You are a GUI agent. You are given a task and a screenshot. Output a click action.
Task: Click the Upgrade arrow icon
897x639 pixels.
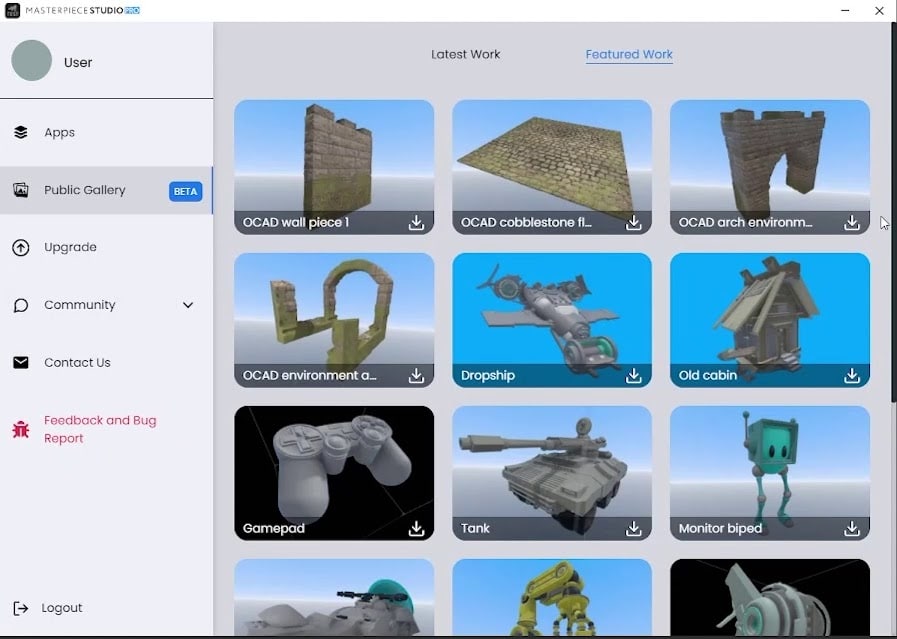pyautogui.click(x=21, y=247)
